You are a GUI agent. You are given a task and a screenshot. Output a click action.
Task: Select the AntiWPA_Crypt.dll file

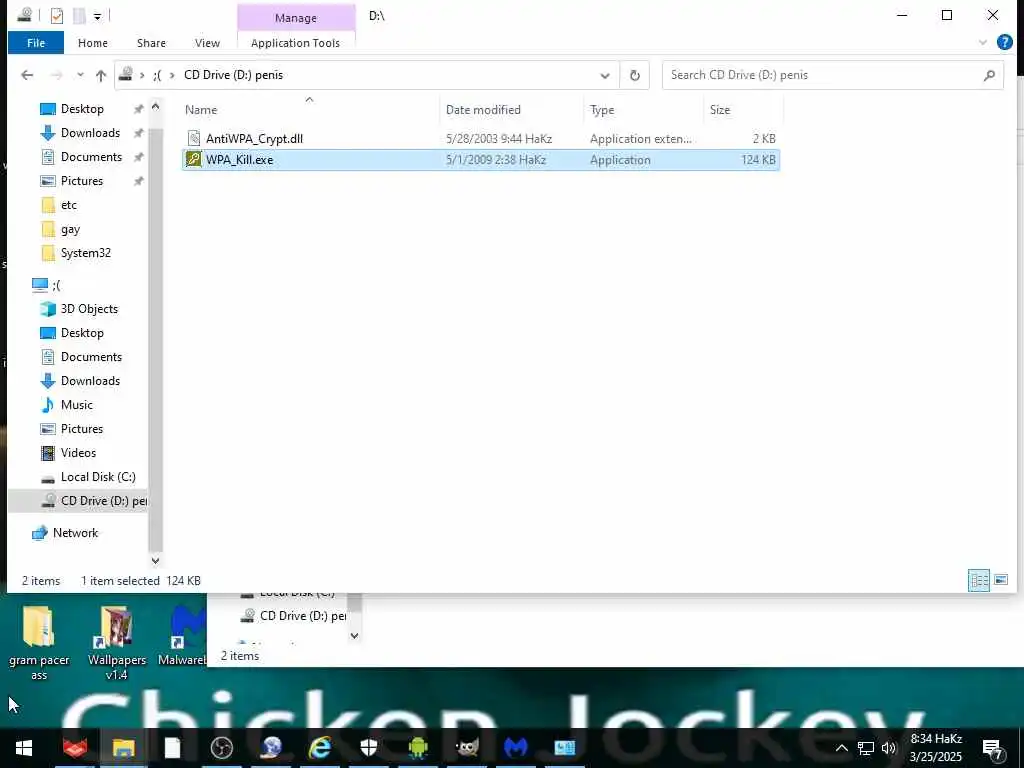(x=481, y=138)
